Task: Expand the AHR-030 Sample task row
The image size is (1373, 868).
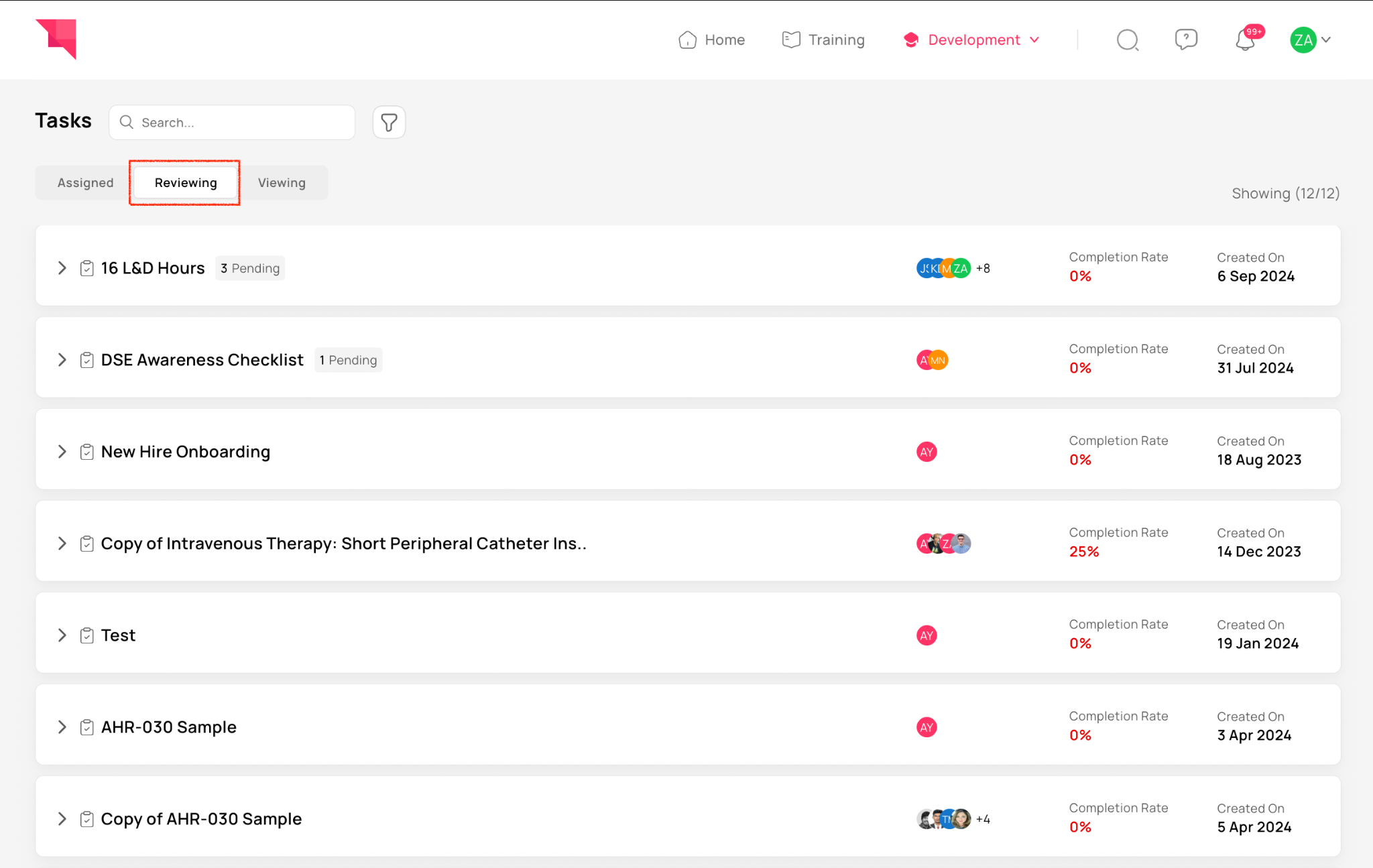Action: [x=62, y=727]
